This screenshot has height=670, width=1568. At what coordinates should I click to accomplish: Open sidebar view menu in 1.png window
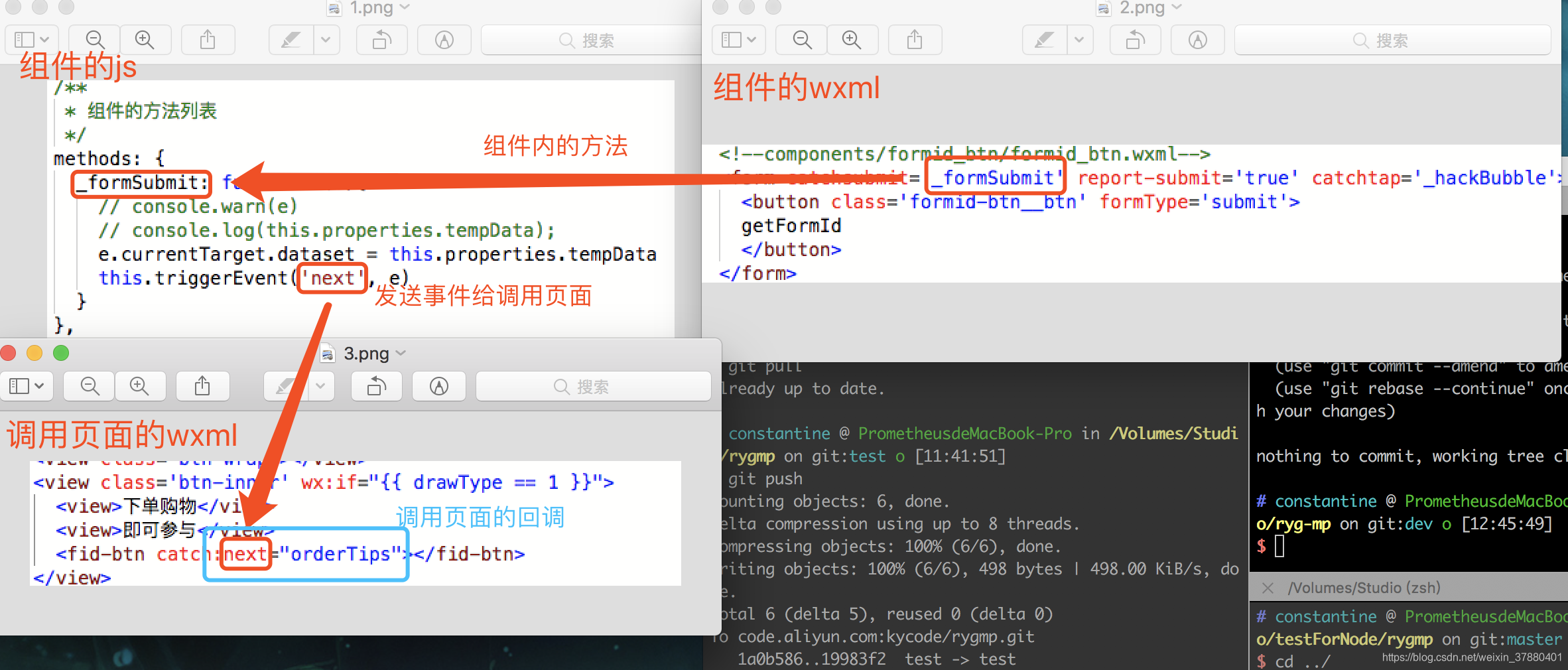tap(31, 40)
